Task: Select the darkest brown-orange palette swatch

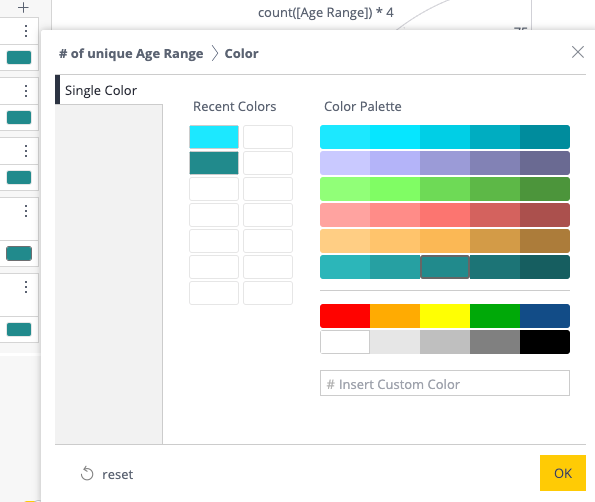Action: 545,241
